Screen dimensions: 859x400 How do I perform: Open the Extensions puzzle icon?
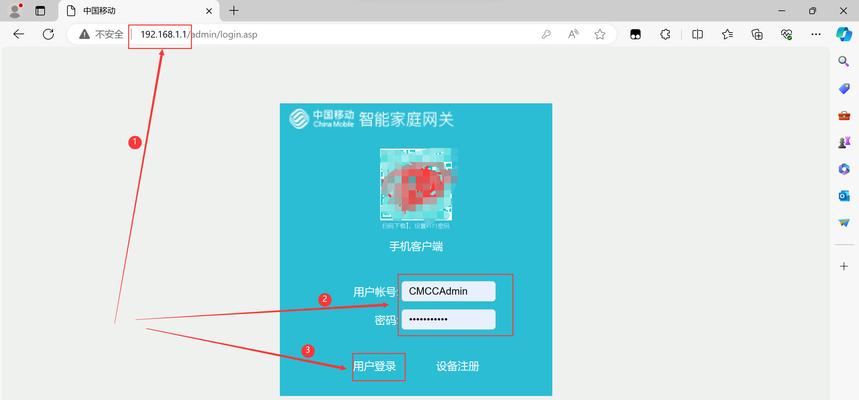pos(665,35)
